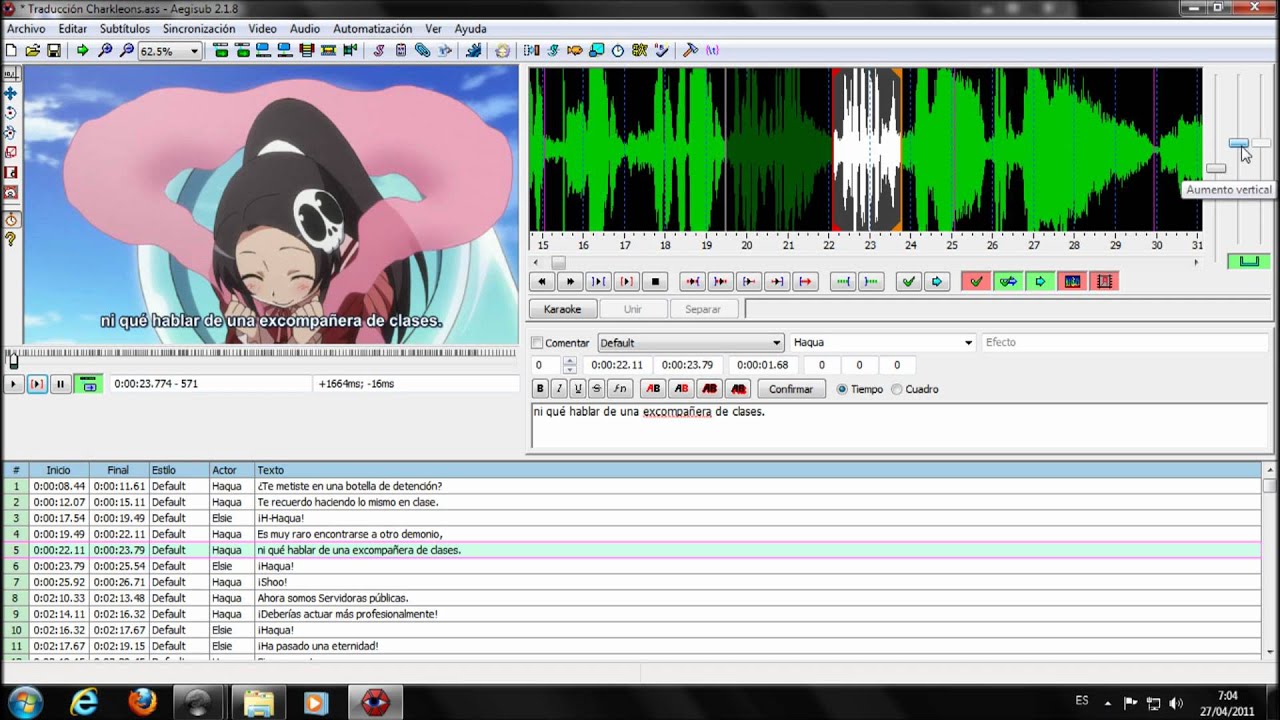Open the Default style dropdown

(690, 343)
